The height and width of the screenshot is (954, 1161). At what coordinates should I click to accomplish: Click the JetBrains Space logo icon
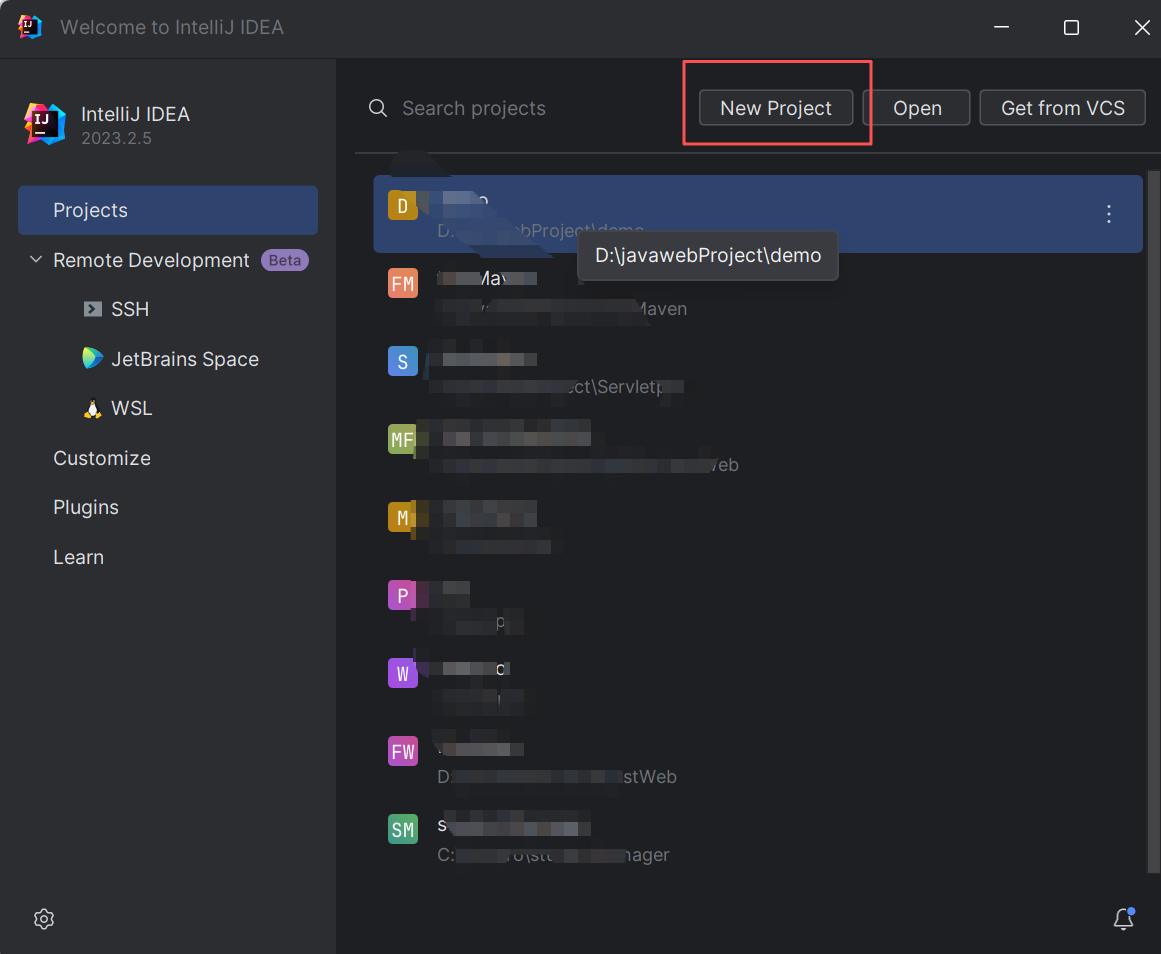click(93, 358)
